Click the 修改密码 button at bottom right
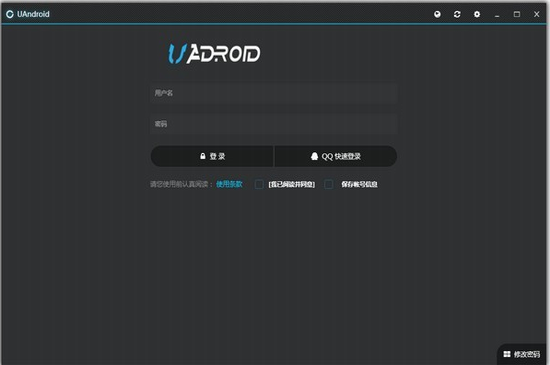 pos(522,354)
